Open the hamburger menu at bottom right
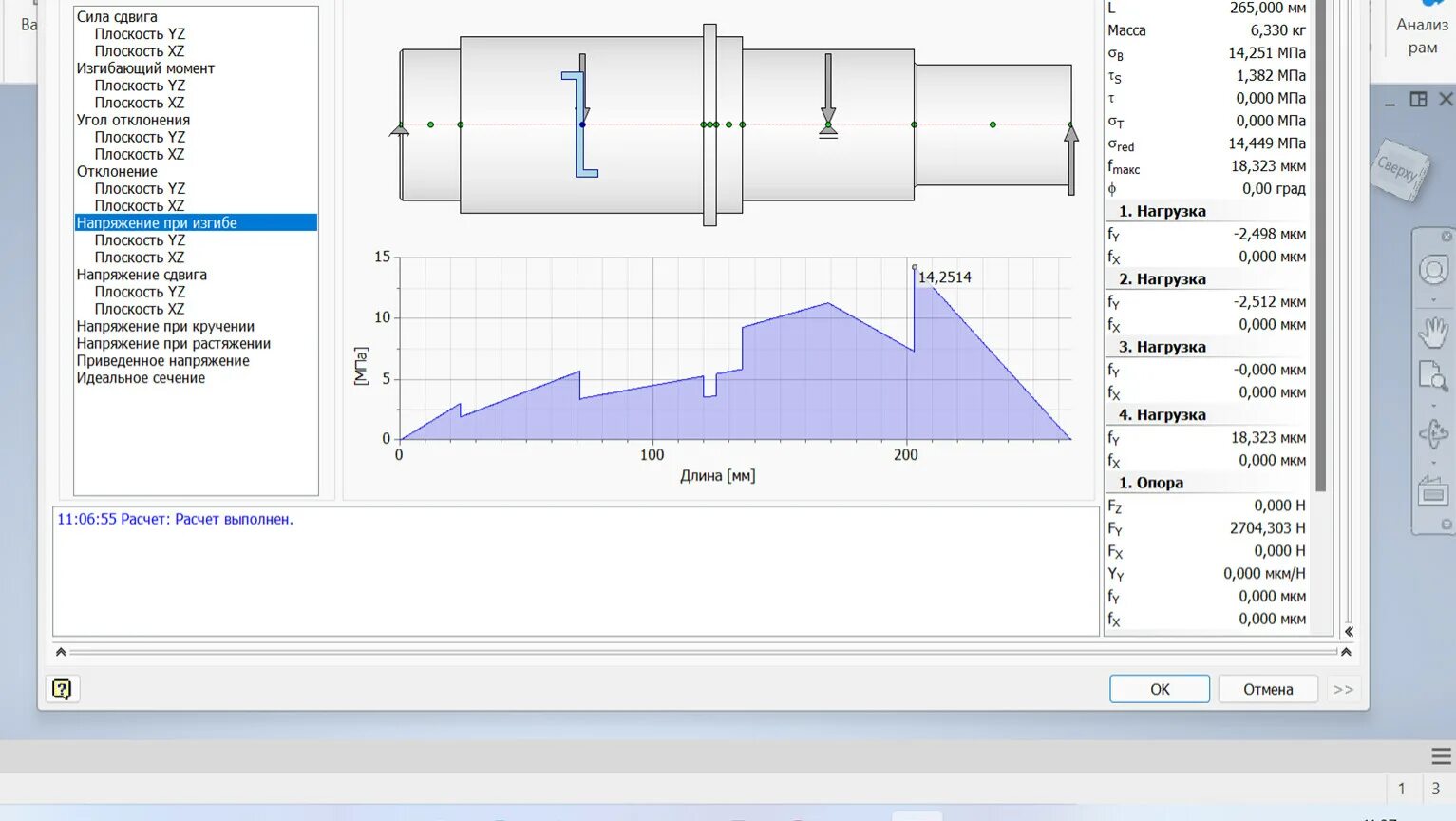This screenshot has width=1456, height=821. pyautogui.click(x=1441, y=756)
